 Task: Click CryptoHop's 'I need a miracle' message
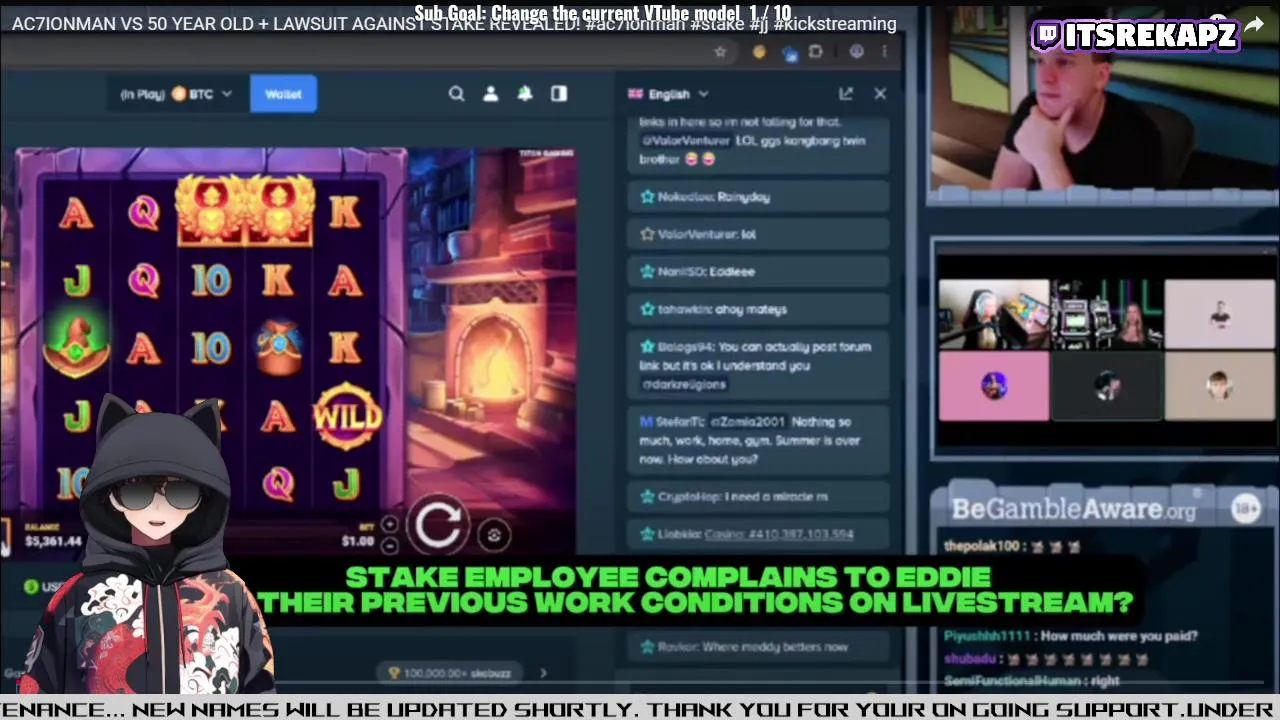758,496
